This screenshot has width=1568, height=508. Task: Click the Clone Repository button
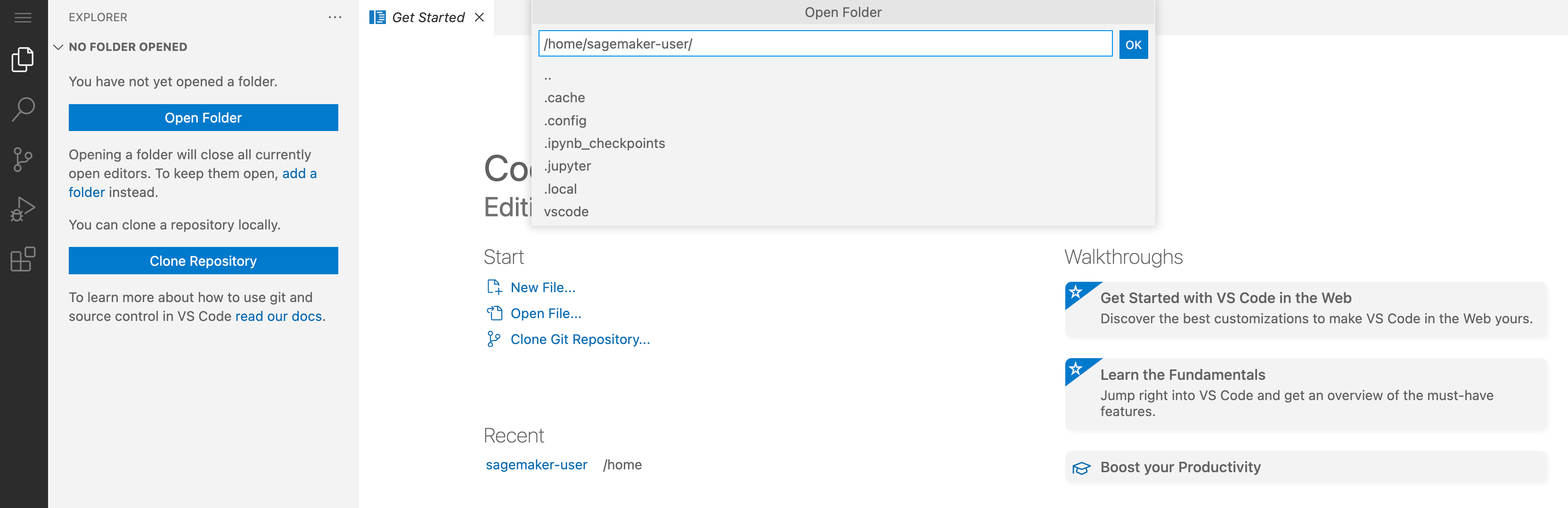click(x=204, y=261)
